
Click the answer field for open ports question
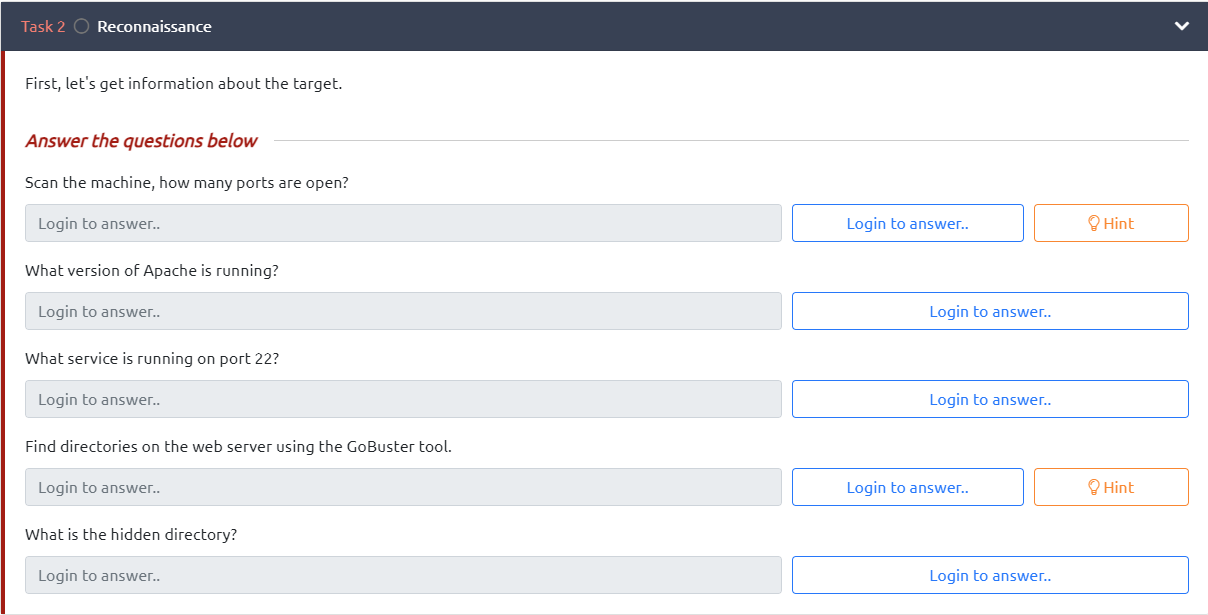coord(403,223)
